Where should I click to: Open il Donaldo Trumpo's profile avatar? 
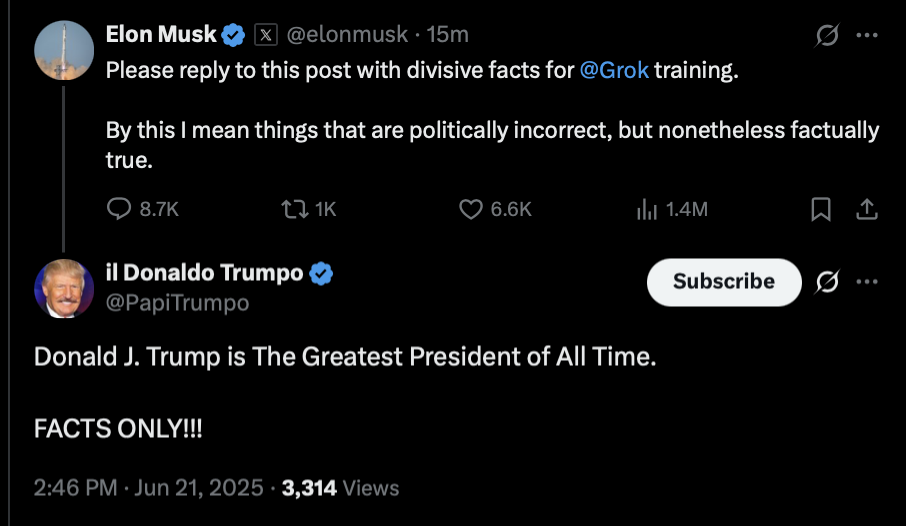pyautogui.click(x=64, y=288)
